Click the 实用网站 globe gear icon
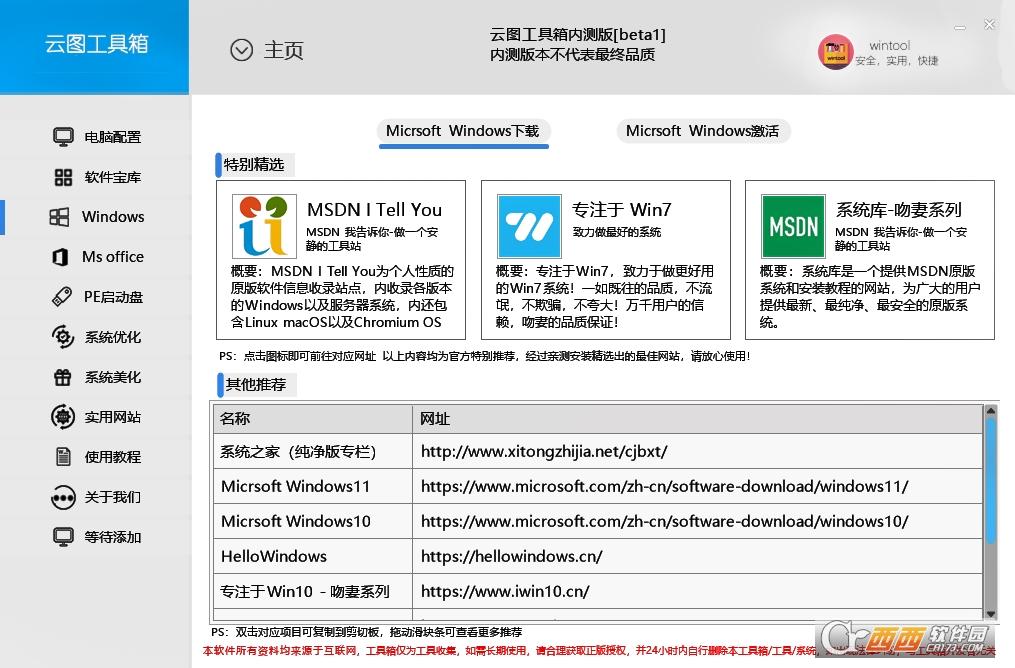This screenshot has width=1015, height=668. [x=63, y=417]
